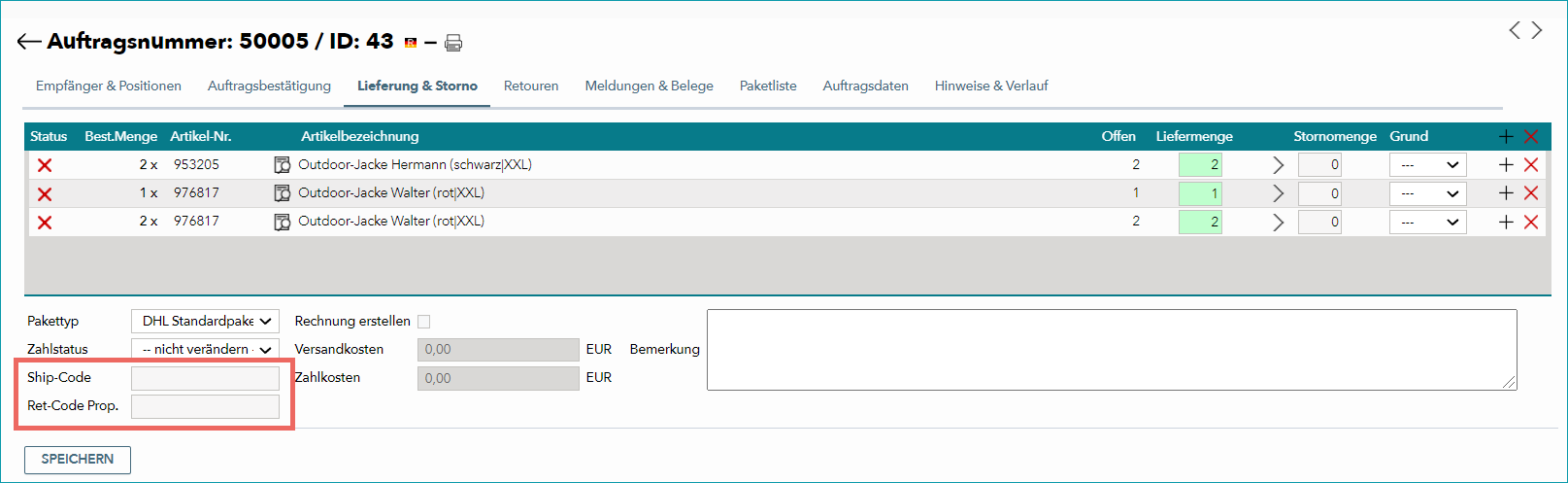1568x483 pixels.
Task: Open article detail icon for Outdoor-Jacke Hermann
Action: 283,165
